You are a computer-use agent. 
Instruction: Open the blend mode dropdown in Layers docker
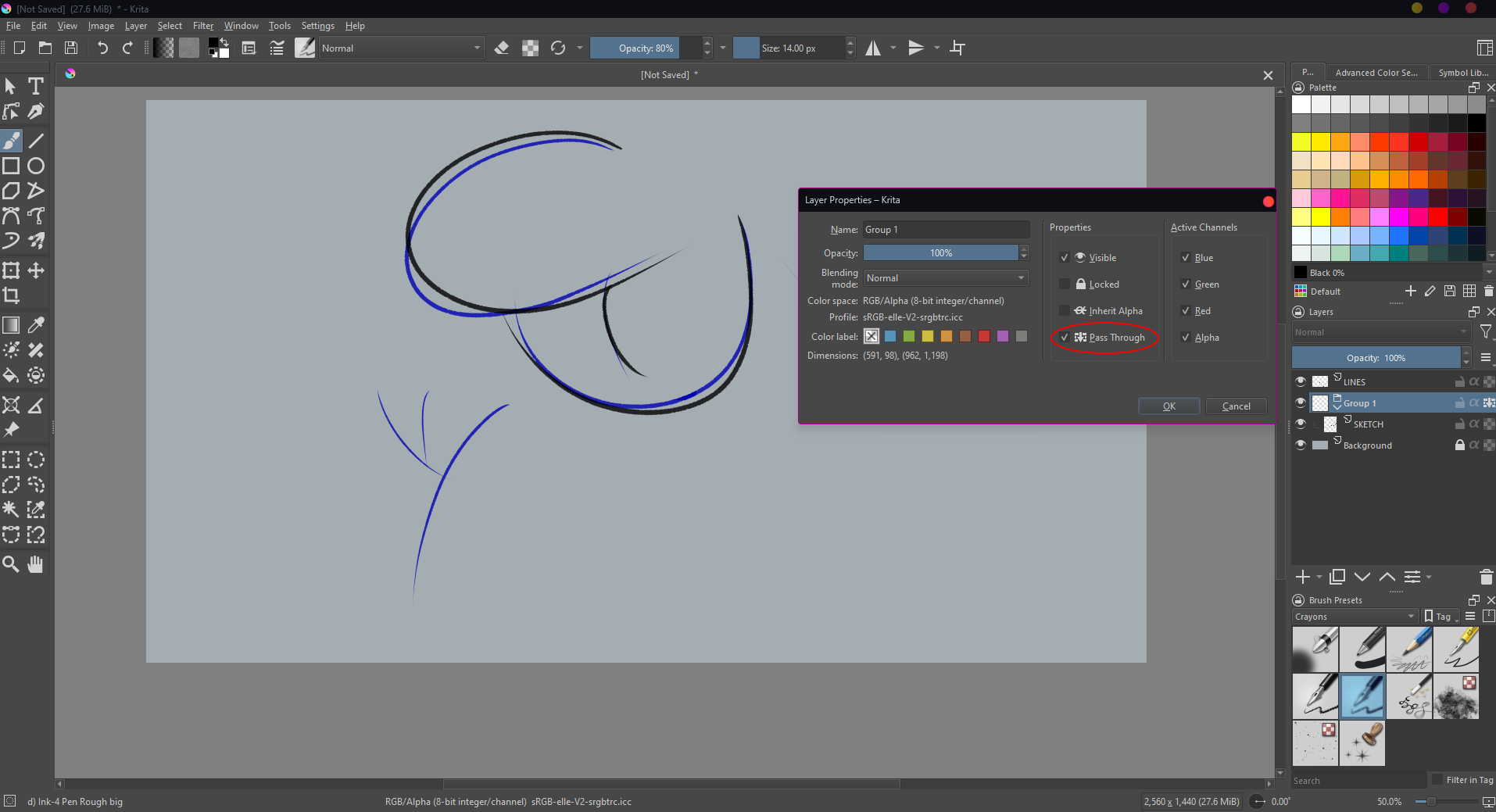coord(1380,331)
